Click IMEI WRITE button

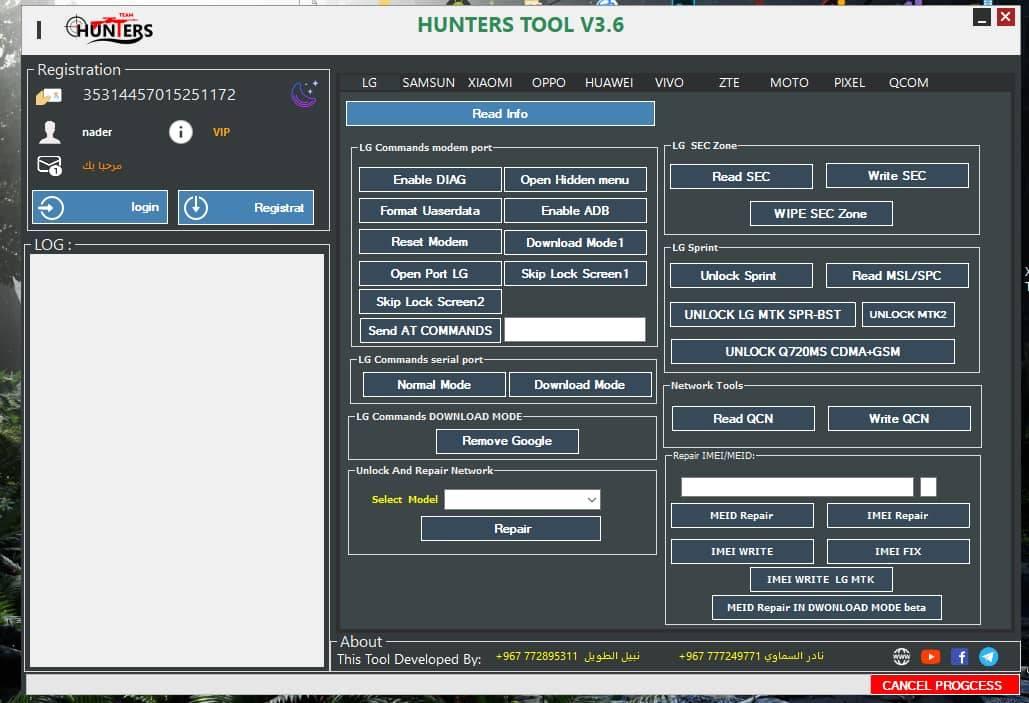click(742, 551)
